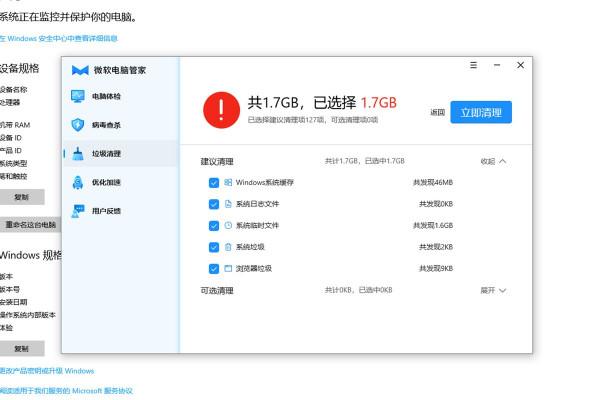Click the 共发现1.6GB value
Viewport: 600px width, 400px height.
(433, 225)
